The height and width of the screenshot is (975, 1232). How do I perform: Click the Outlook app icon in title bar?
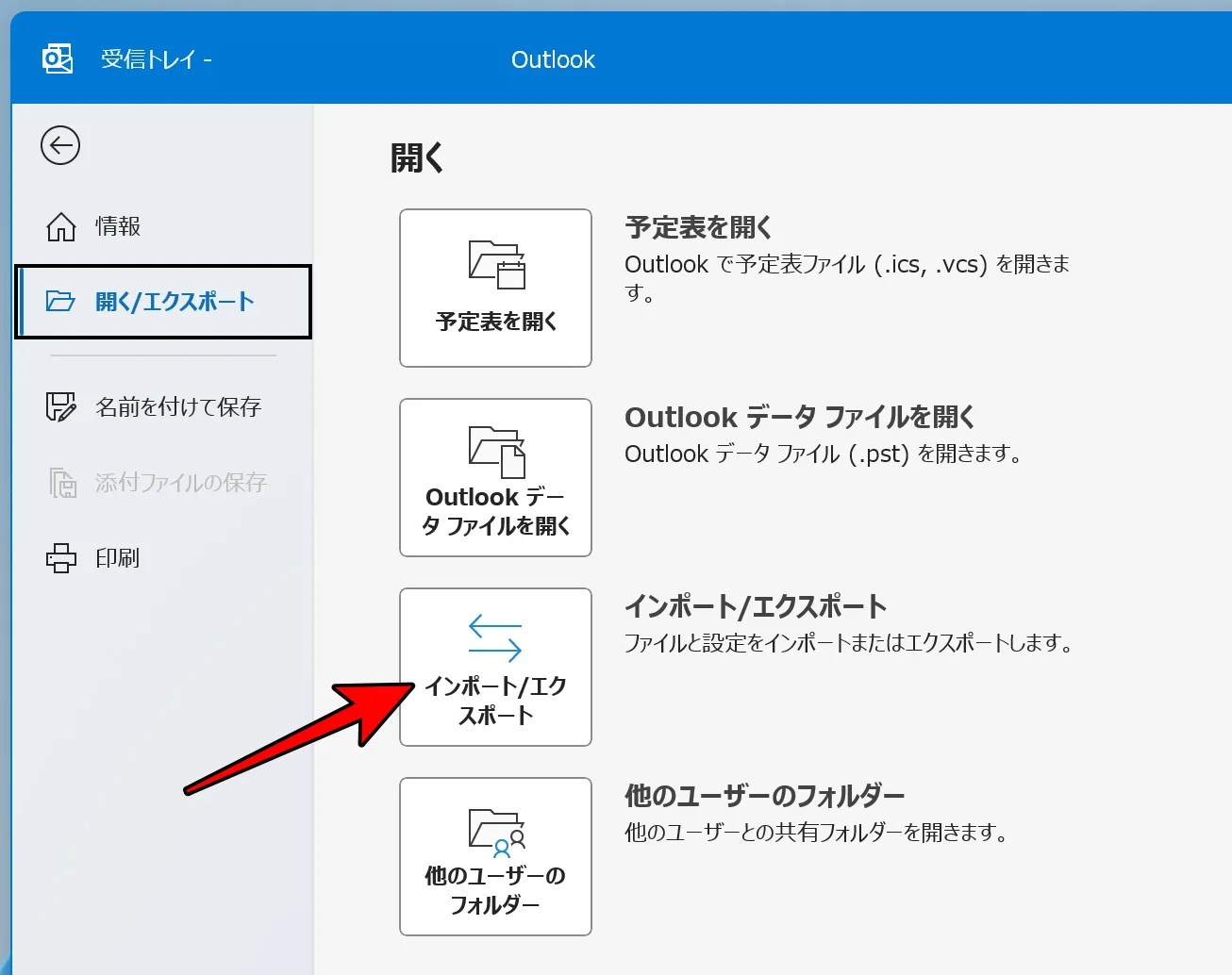coord(58,59)
